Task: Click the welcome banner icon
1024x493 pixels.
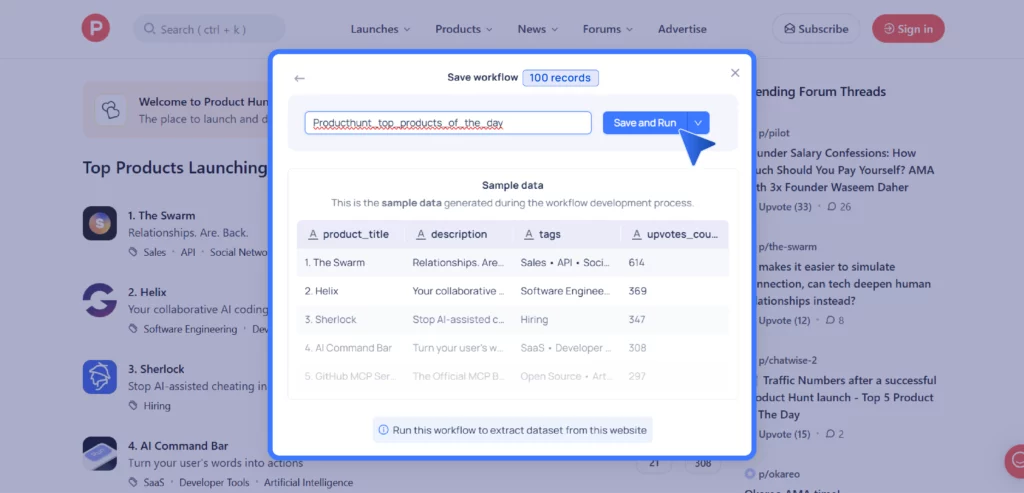Action: pyautogui.click(x=110, y=110)
